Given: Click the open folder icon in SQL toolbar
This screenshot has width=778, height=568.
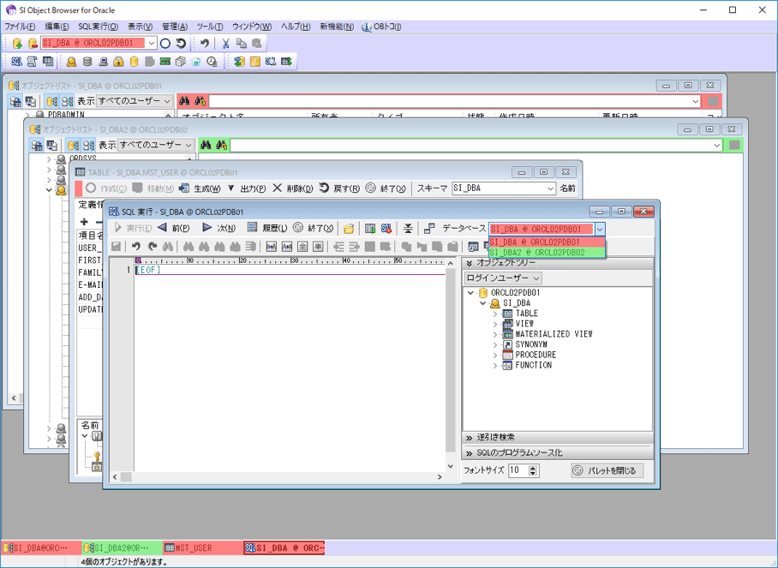Looking at the screenshot, I should pyautogui.click(x=348, y=228).
